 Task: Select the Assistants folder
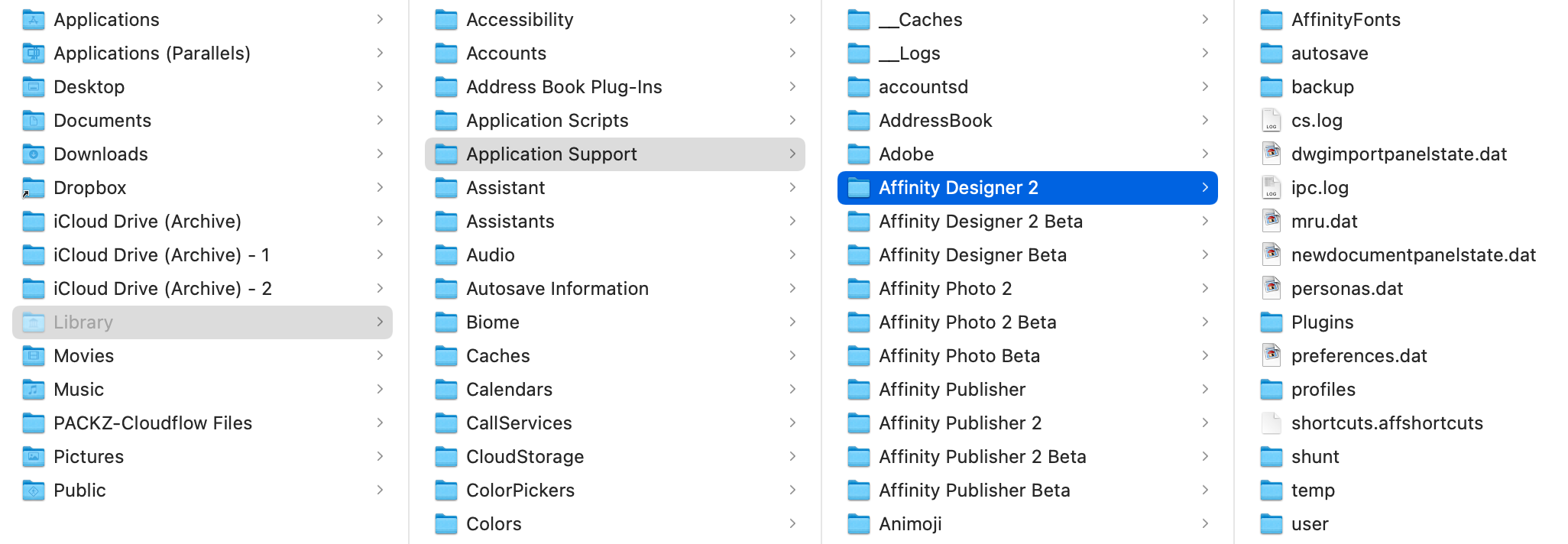(x=615, y=222)
